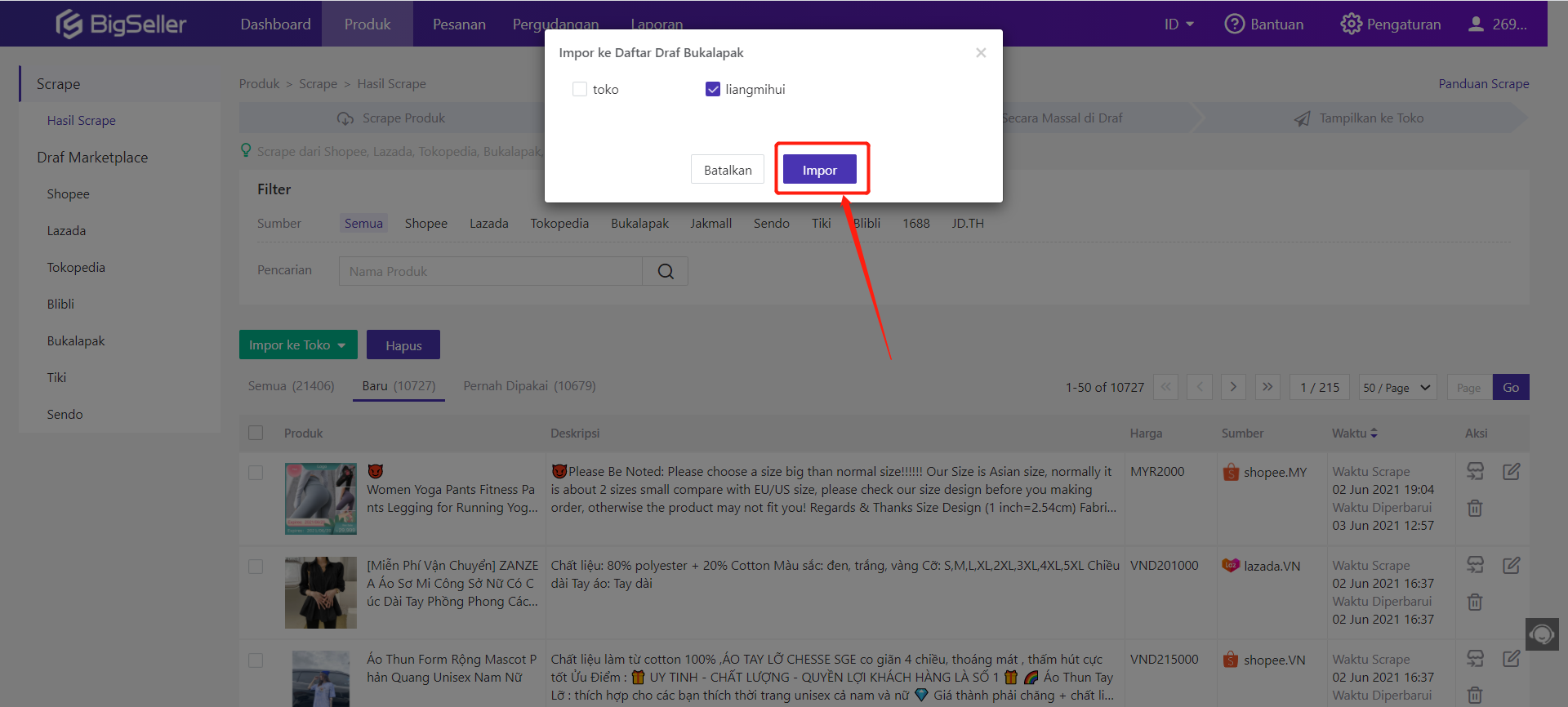Uncheck the liangmihui store checkbox
The width and height of the screenshot is (1568, 707).
pyautogui.click(x=713, y=89)
